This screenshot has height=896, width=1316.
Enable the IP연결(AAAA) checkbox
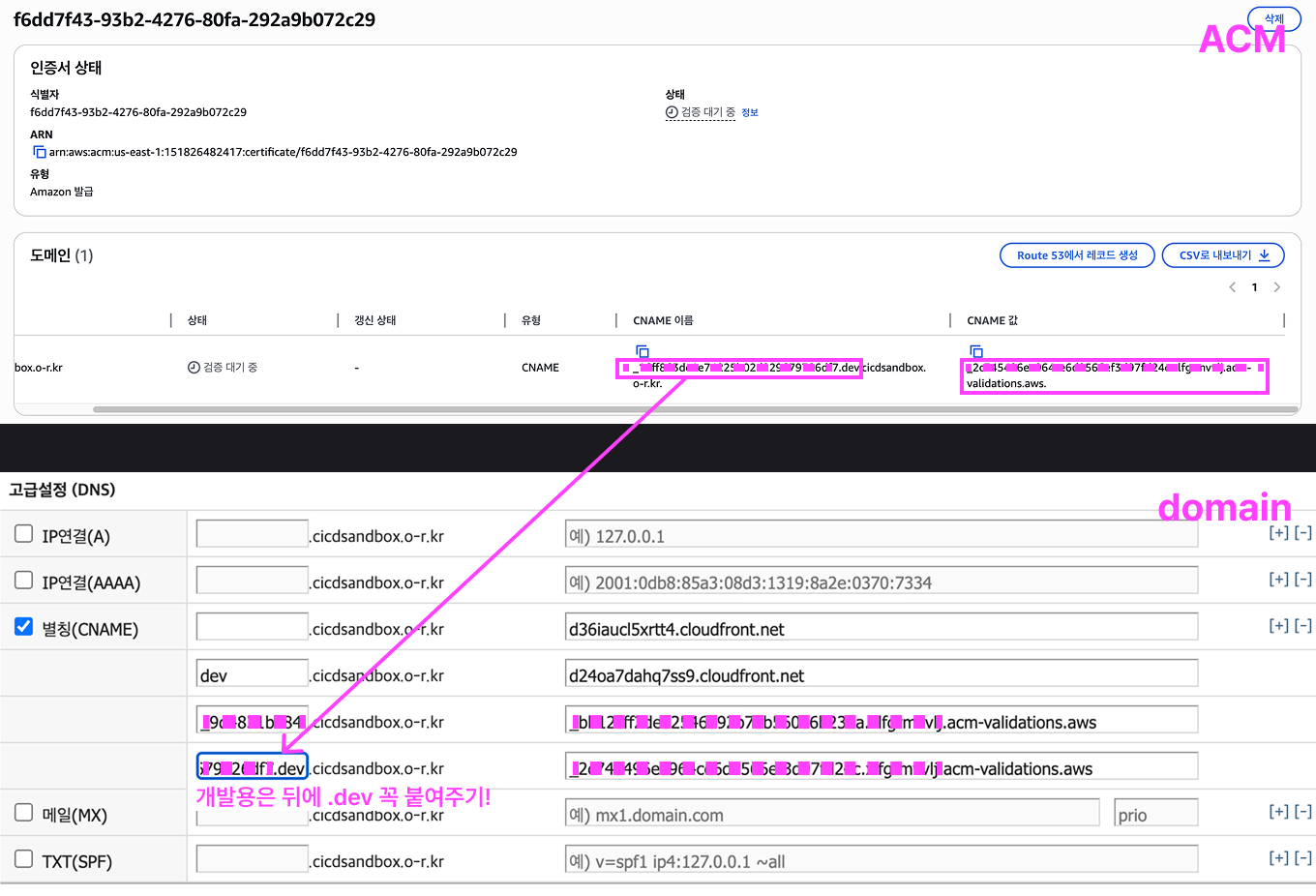[24, 581]
